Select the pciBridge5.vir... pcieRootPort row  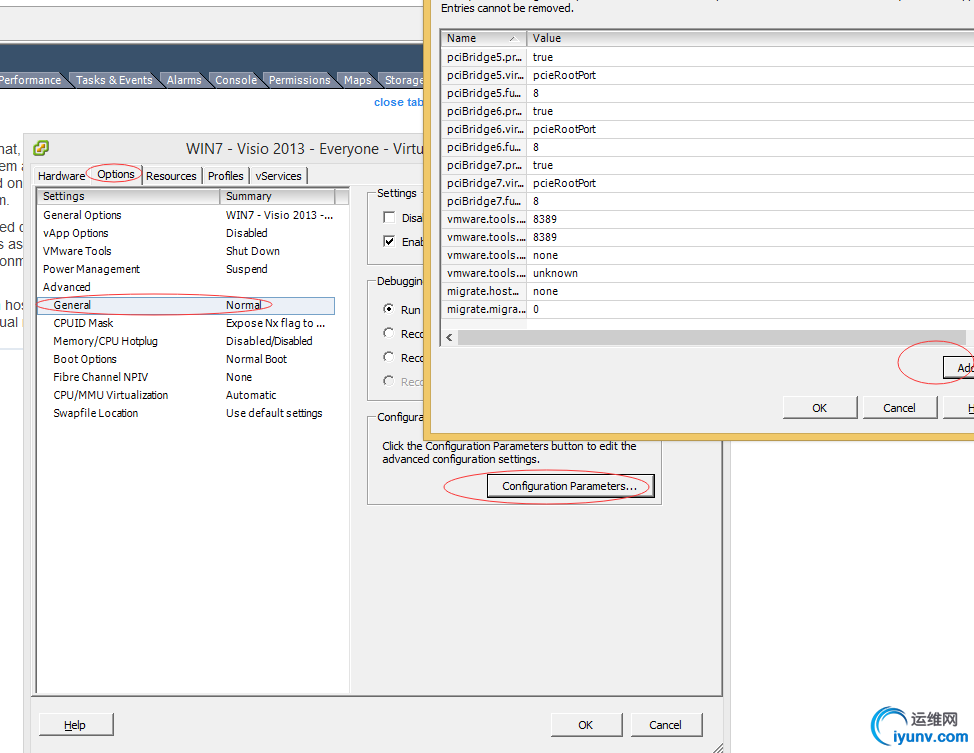(x=708, y=75)
